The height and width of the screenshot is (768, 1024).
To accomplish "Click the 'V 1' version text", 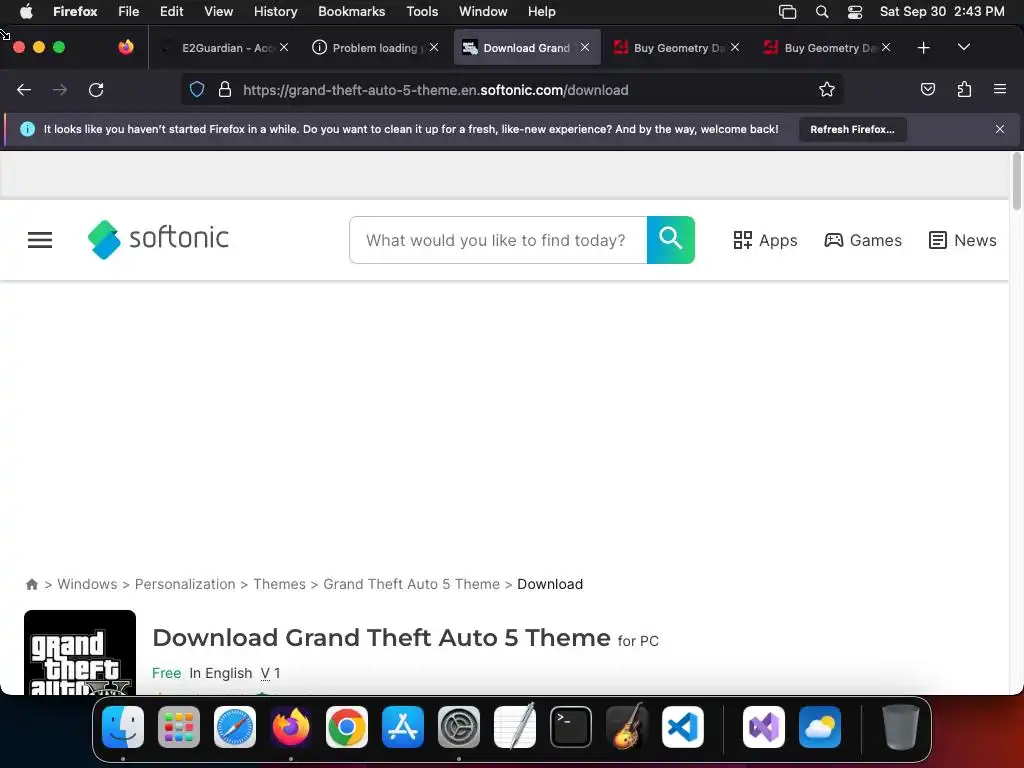I will point(270,673).
